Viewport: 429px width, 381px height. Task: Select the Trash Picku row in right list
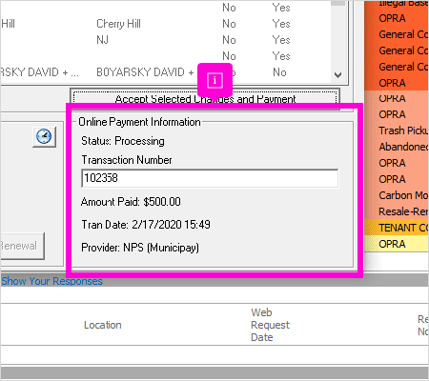pyautogui.click(x=396, y=130)
